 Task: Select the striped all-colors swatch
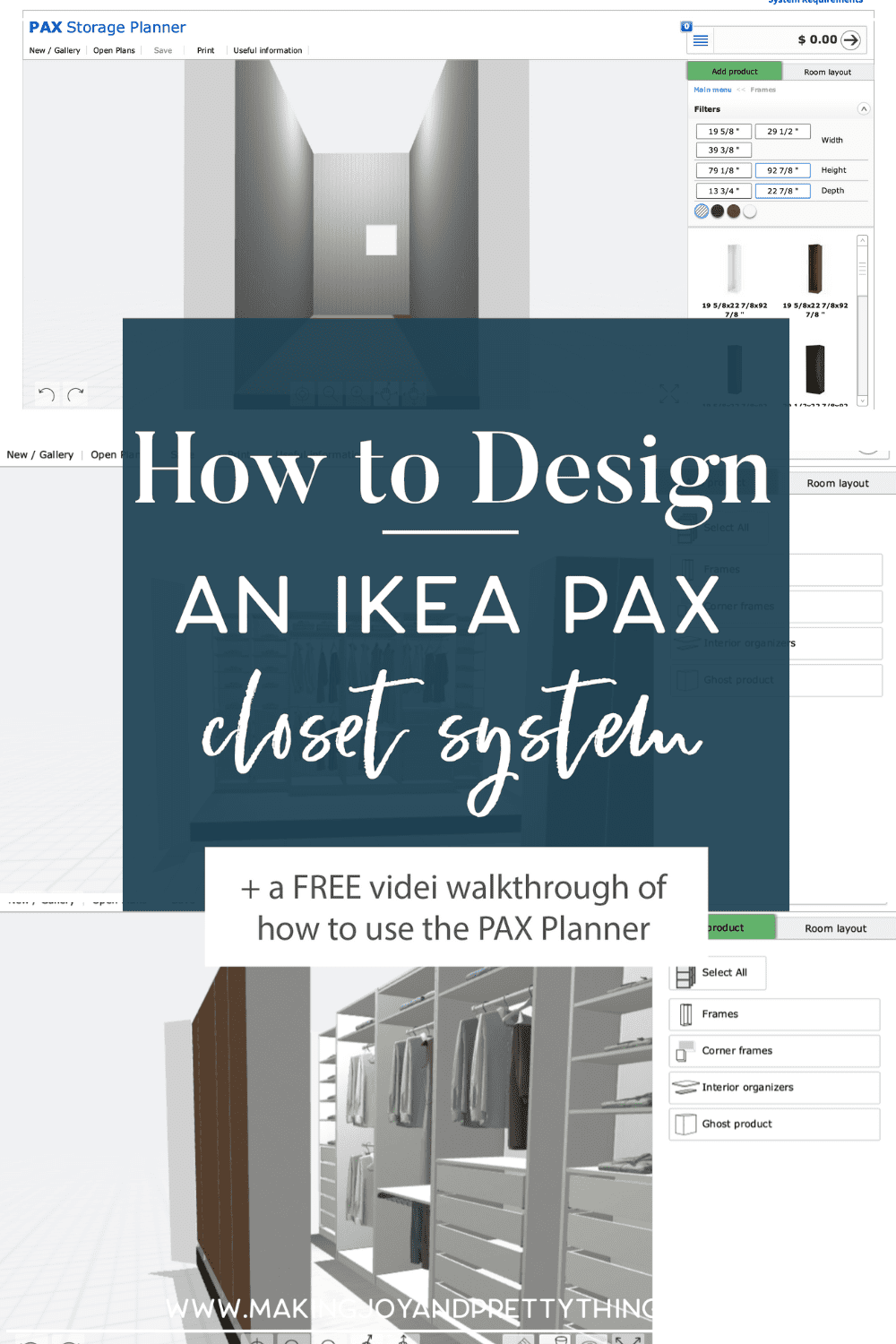[702, 211]
